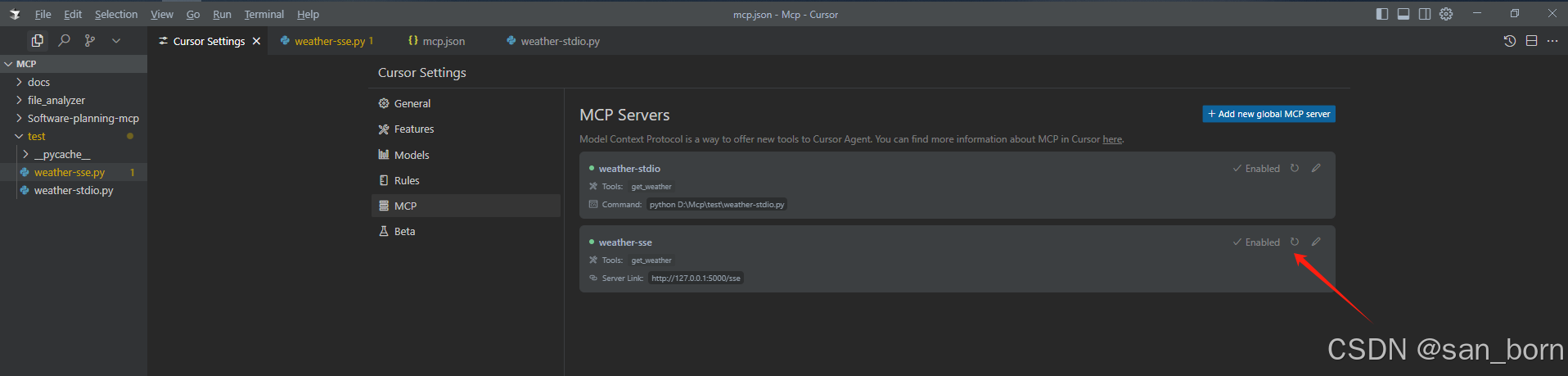Edit the weather-stdio MCP server
The image size is (1568, 376).
coord(1316,168)
